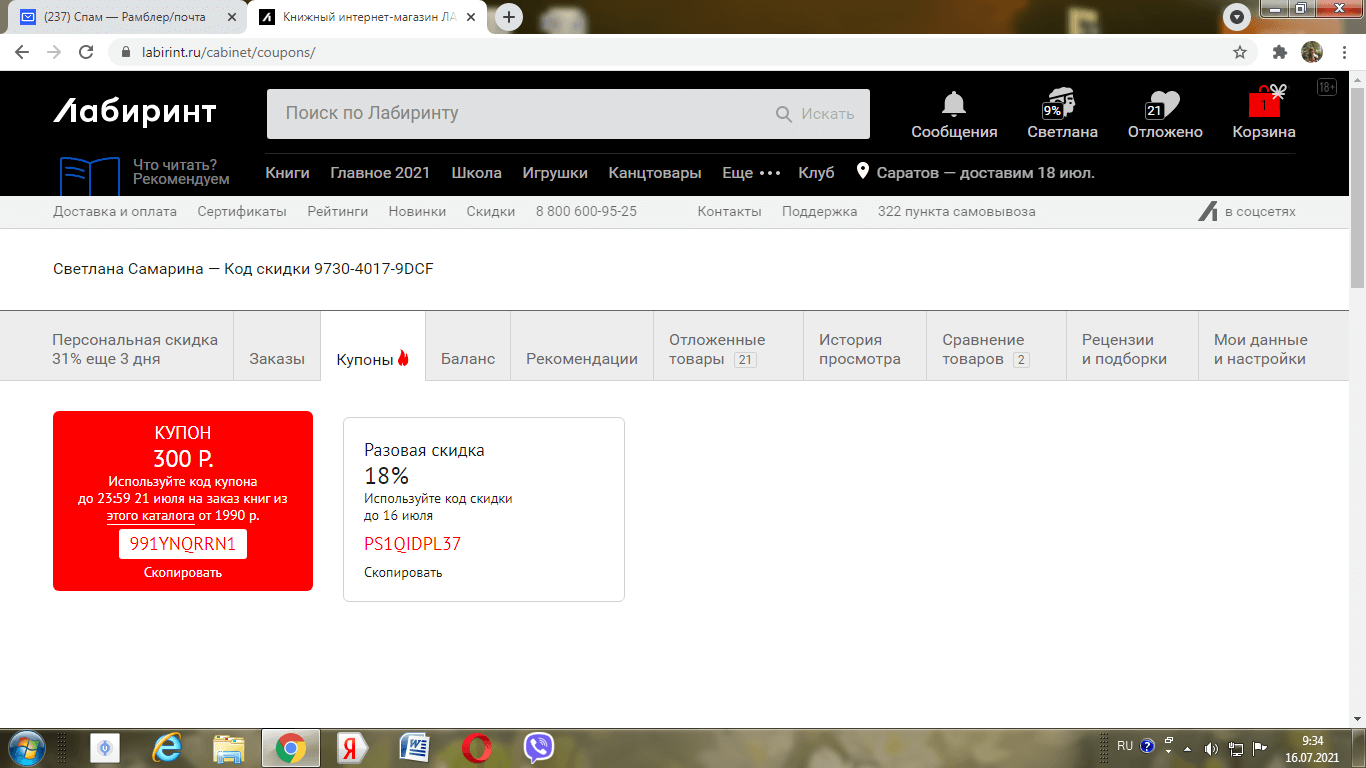Viewport: 1366px width, 768px height.
Task: Follow the этого каталога link
Action: coord(151,516)
